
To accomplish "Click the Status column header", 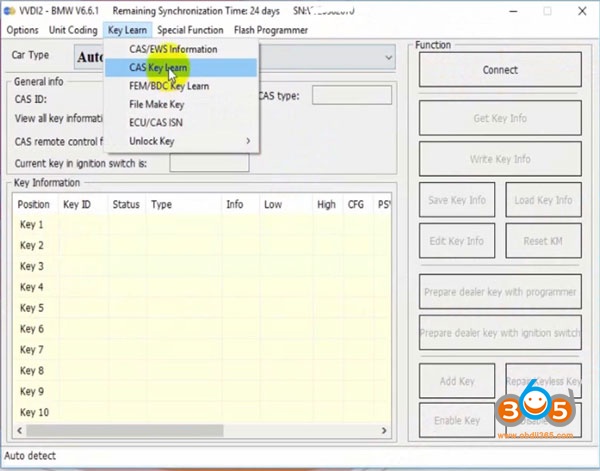I will click(x=126, y=205).
